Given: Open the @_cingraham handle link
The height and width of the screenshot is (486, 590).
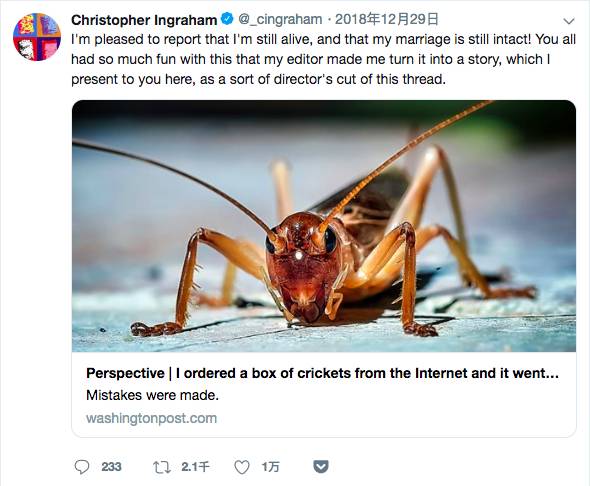Looking at the screenshot, I should point(280,19).
